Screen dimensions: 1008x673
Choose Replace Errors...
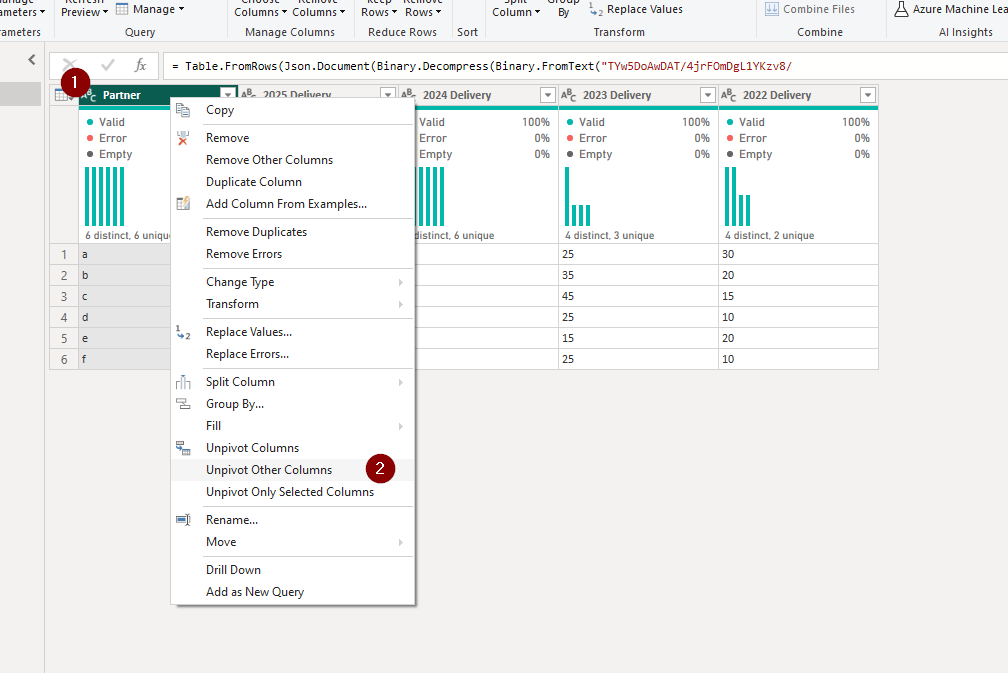coord(292,354)
